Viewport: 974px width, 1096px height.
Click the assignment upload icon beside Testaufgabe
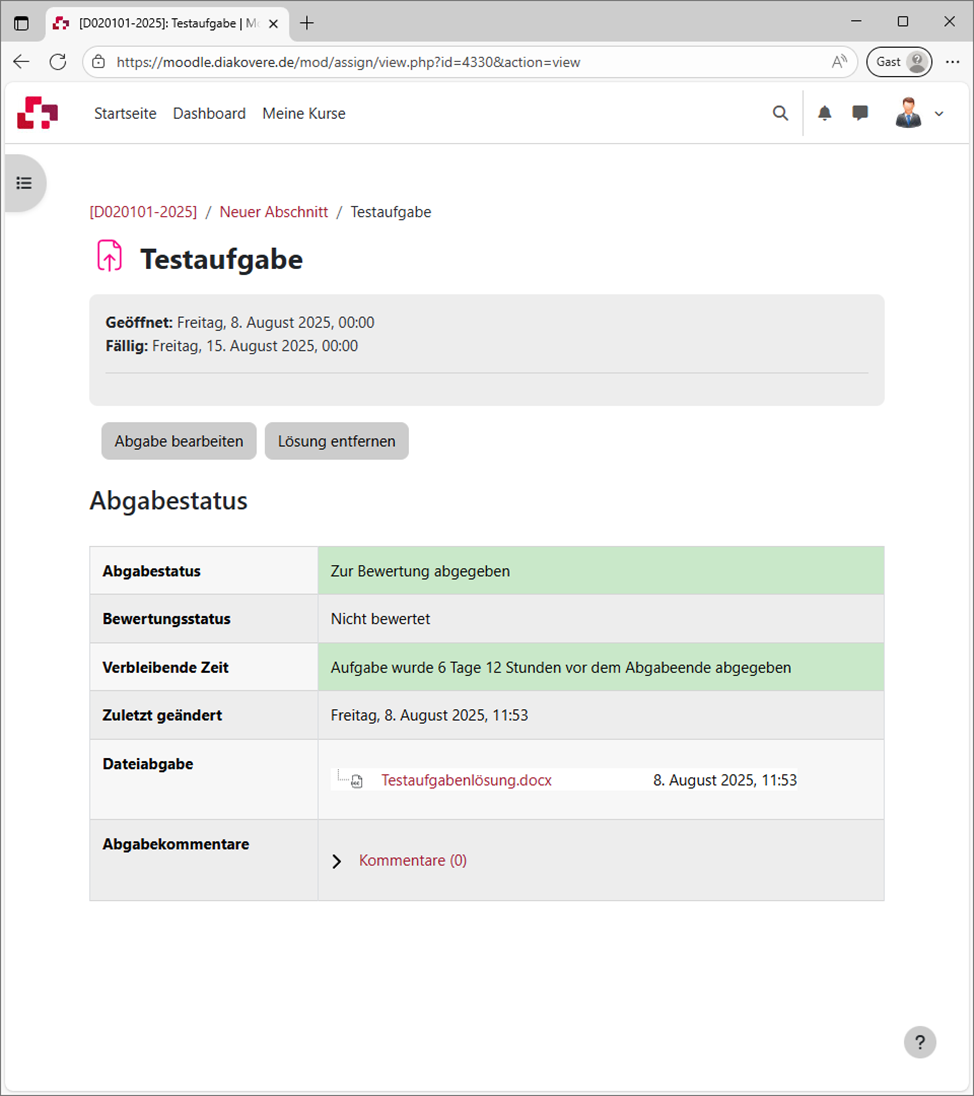(109, 256)
